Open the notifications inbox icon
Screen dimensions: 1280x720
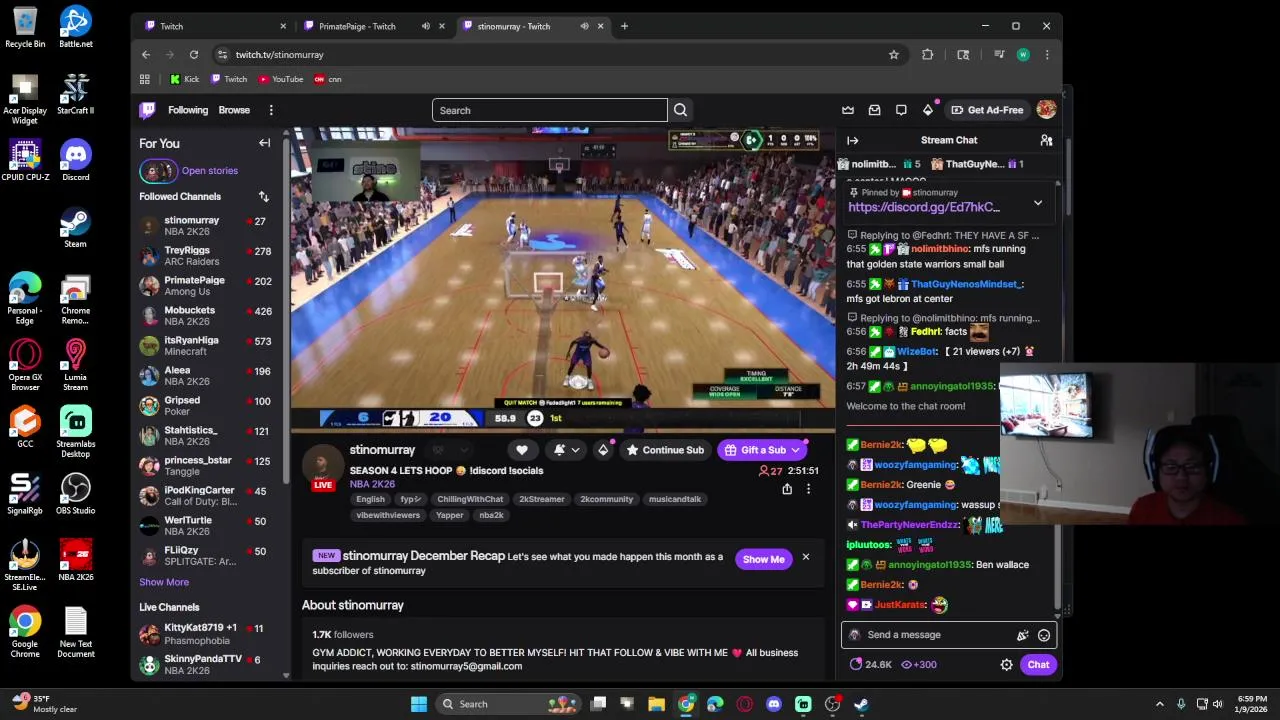874,110
